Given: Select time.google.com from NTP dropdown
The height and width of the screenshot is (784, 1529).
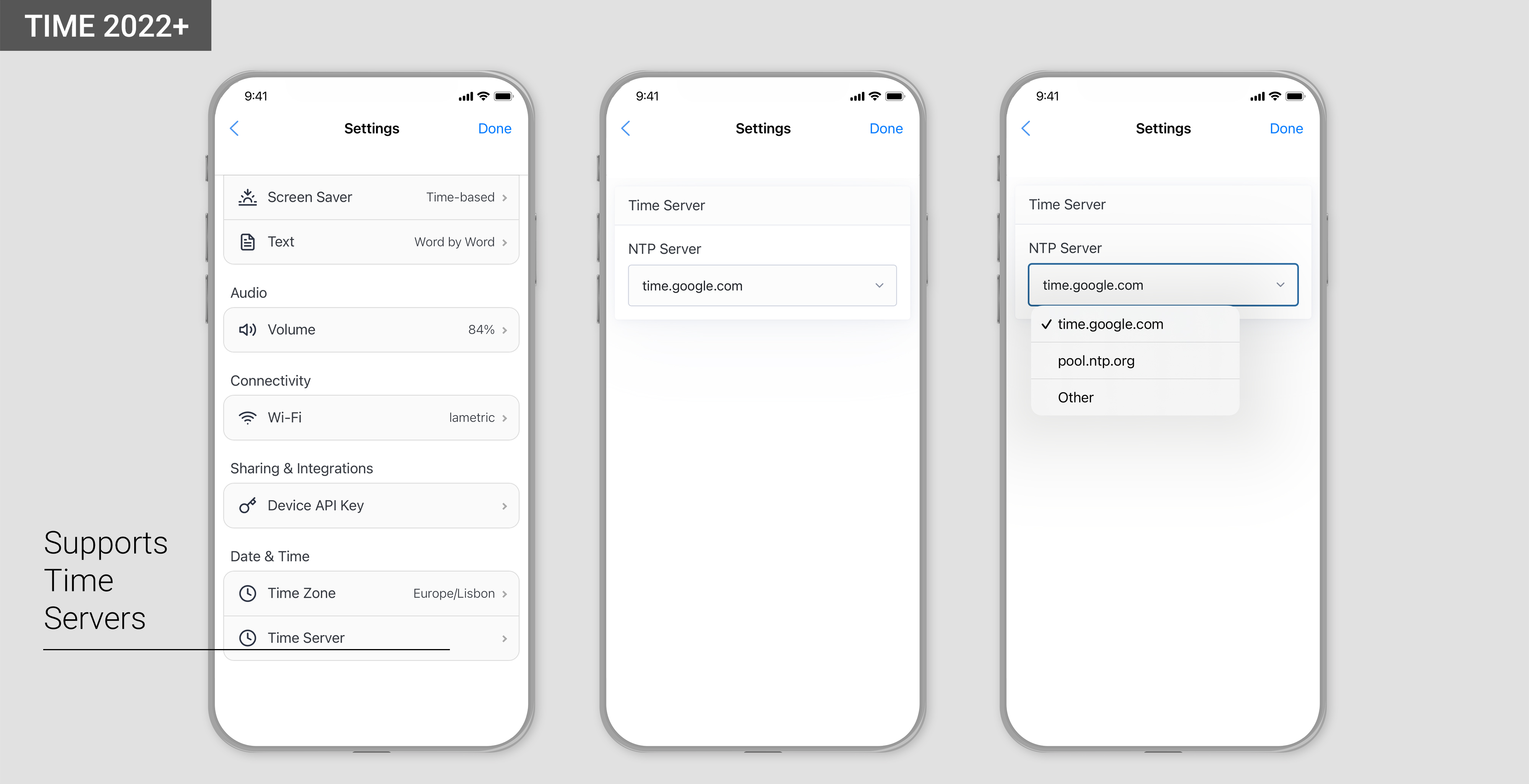Looking at the screenshot, I should (1109, 323).
